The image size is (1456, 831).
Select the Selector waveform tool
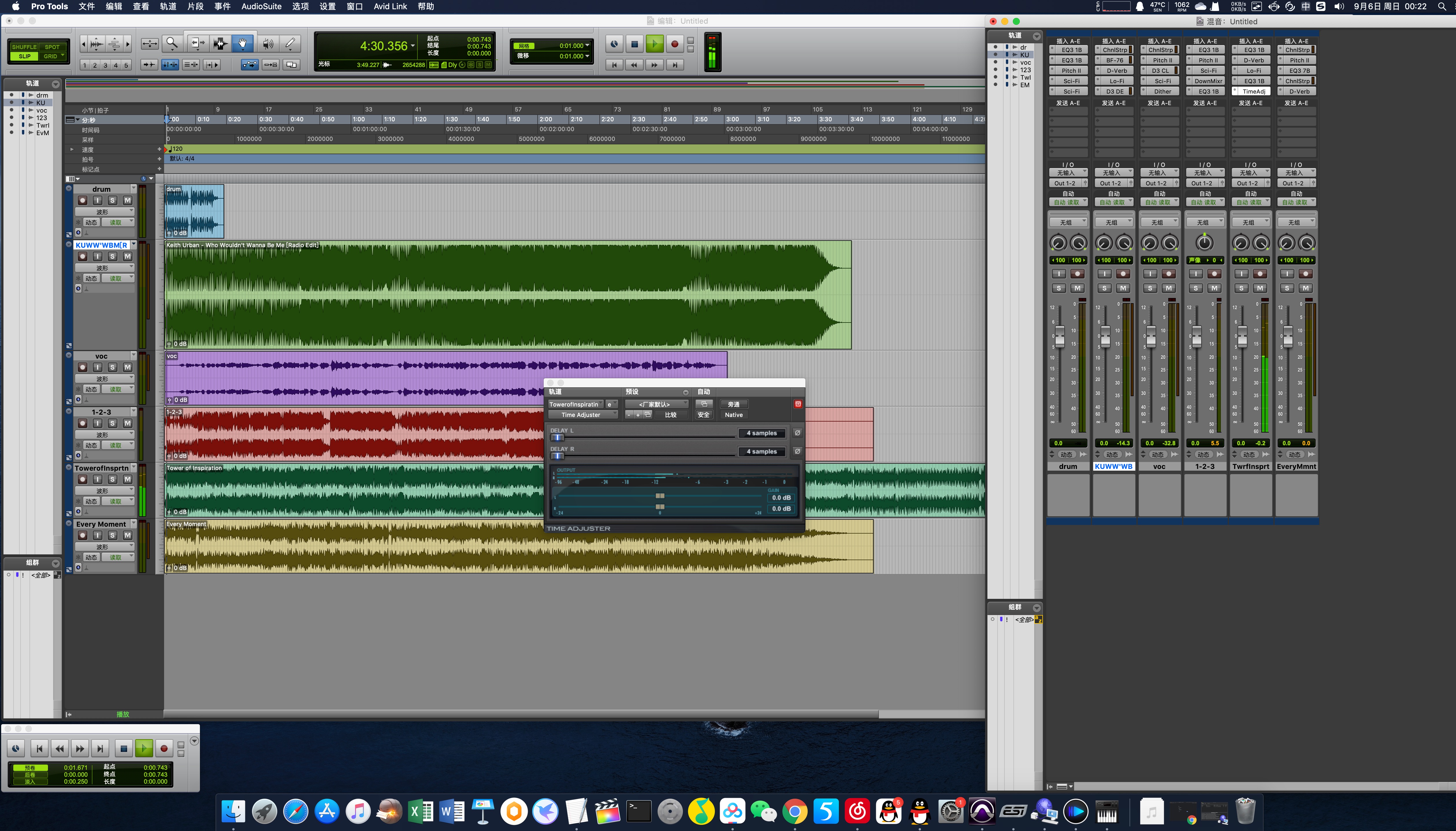220,44
